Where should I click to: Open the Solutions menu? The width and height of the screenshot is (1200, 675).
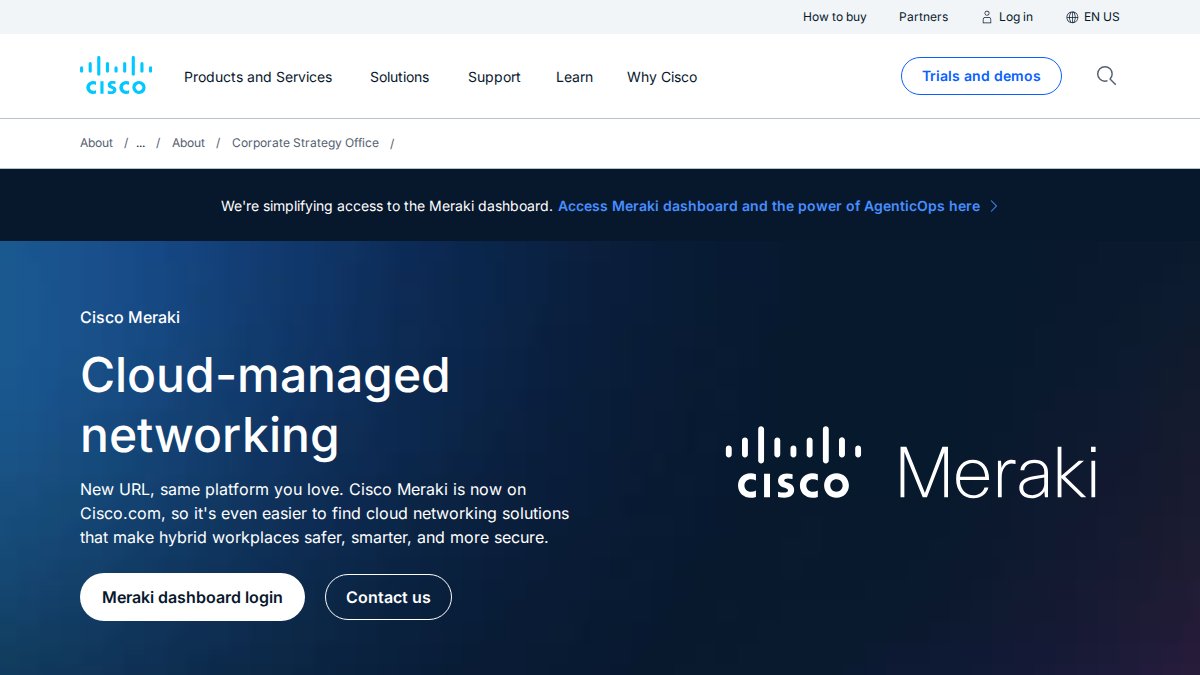click(399, 77)
